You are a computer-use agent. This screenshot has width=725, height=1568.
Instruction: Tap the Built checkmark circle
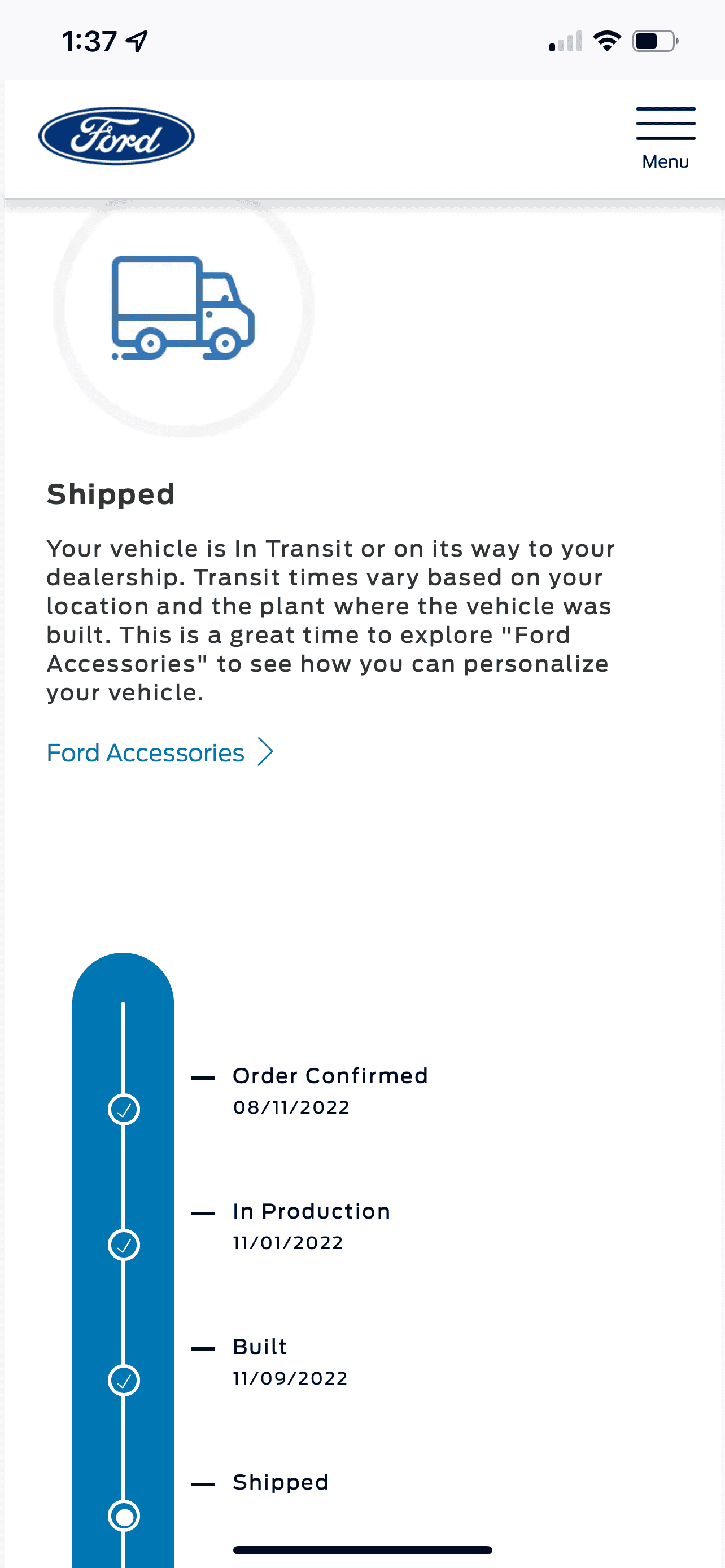tap(124, 1380)
